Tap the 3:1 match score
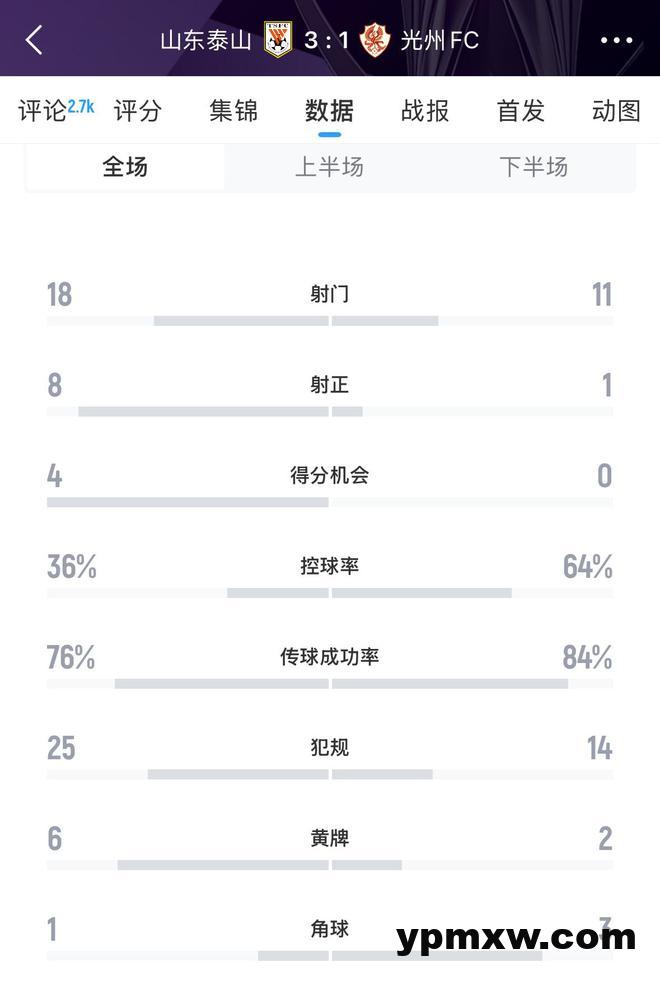The width and height of the screenshot is (660, 981). pyautogui.click(x=327, y=40)
